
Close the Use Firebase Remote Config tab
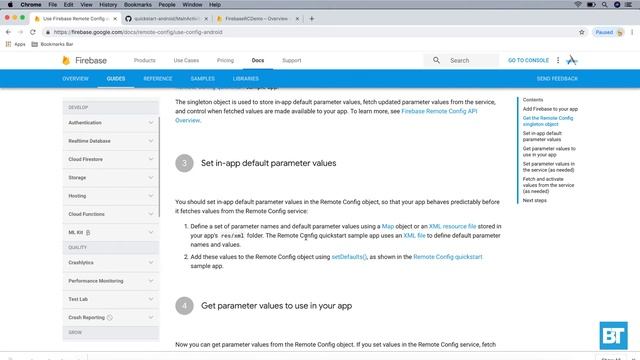pos(115,19)
